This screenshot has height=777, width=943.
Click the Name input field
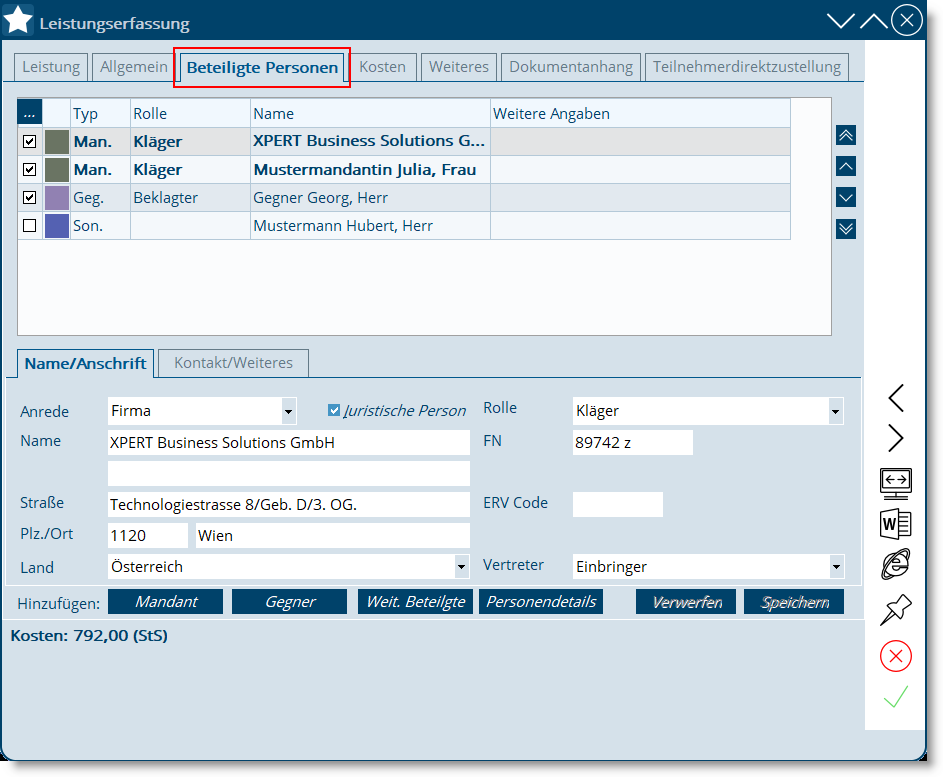(x=289, y=443)
